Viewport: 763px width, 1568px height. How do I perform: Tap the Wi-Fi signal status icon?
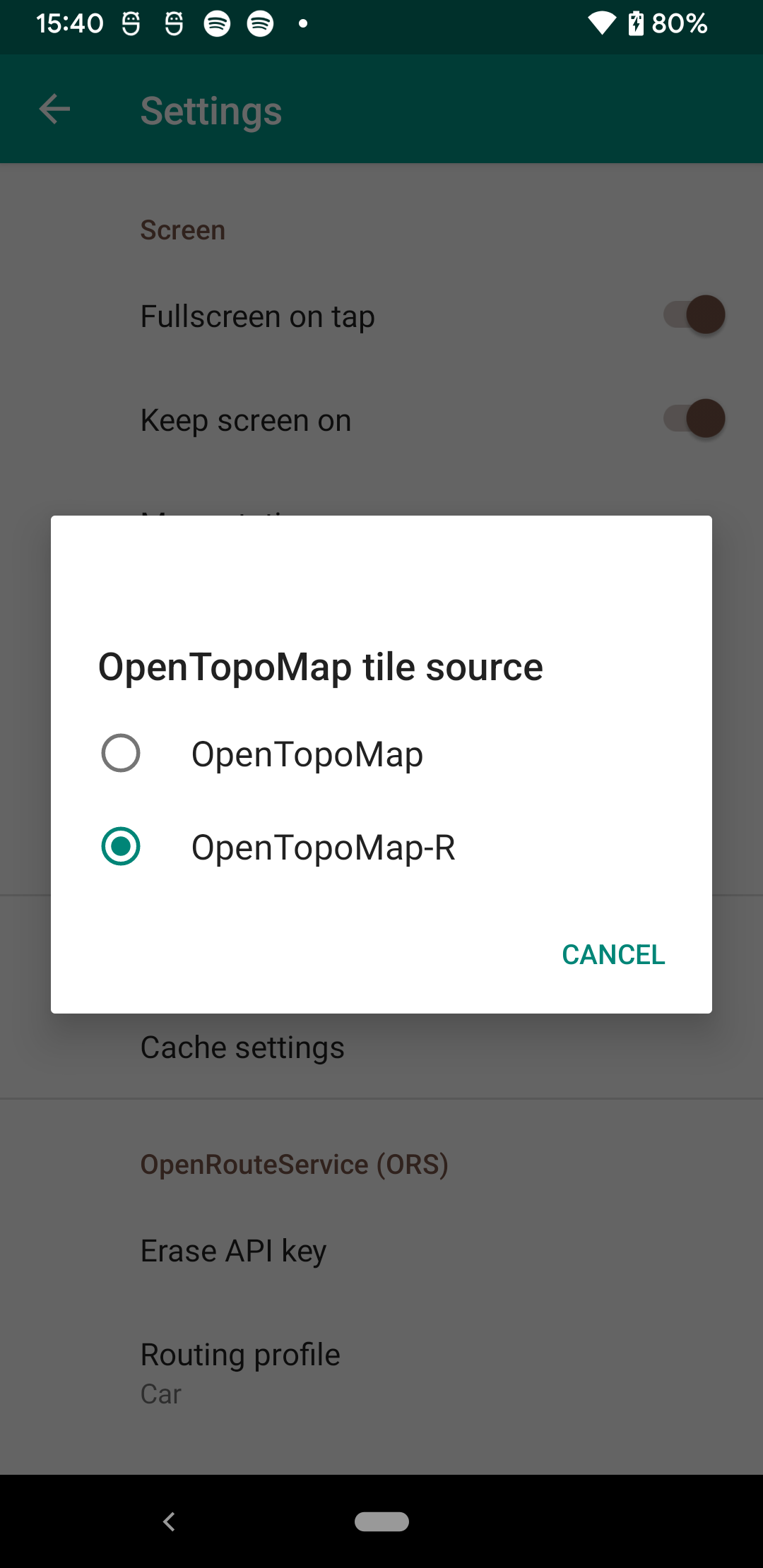602,23
